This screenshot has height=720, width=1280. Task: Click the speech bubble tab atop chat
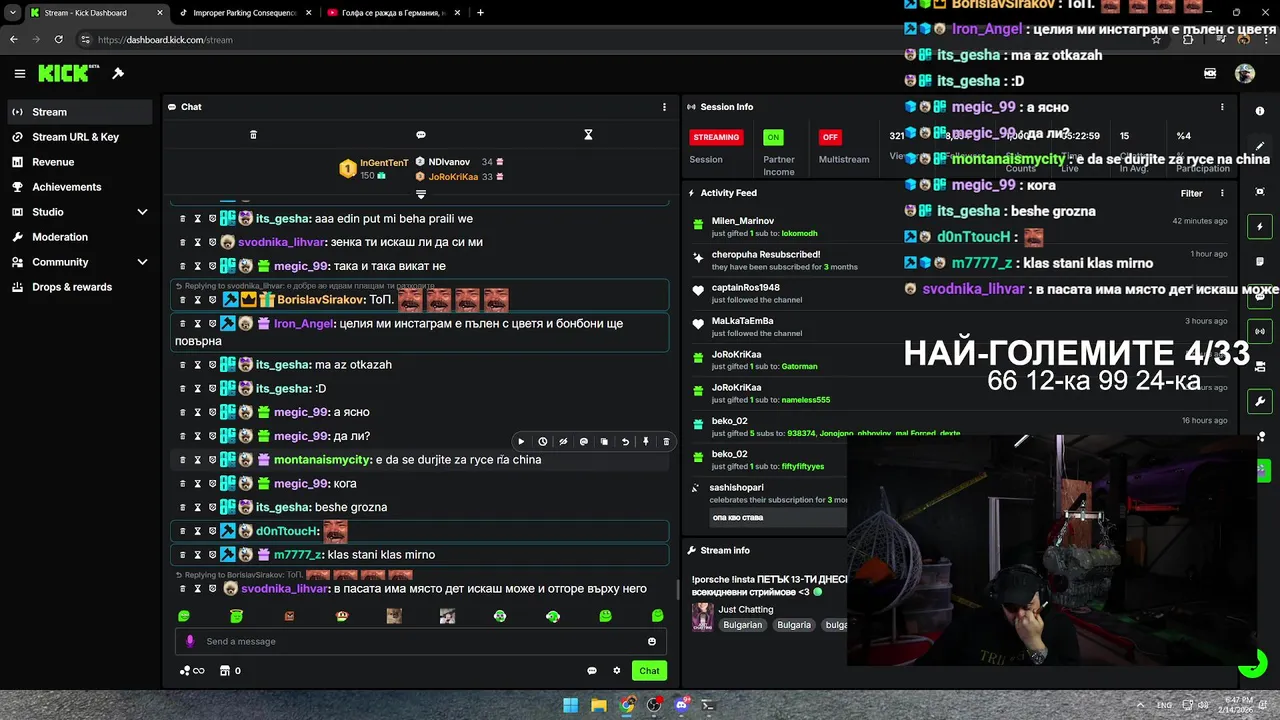point(421,135)
